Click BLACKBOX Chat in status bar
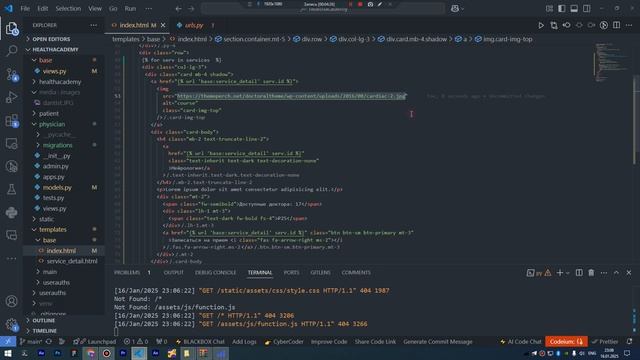 point(200,342)
